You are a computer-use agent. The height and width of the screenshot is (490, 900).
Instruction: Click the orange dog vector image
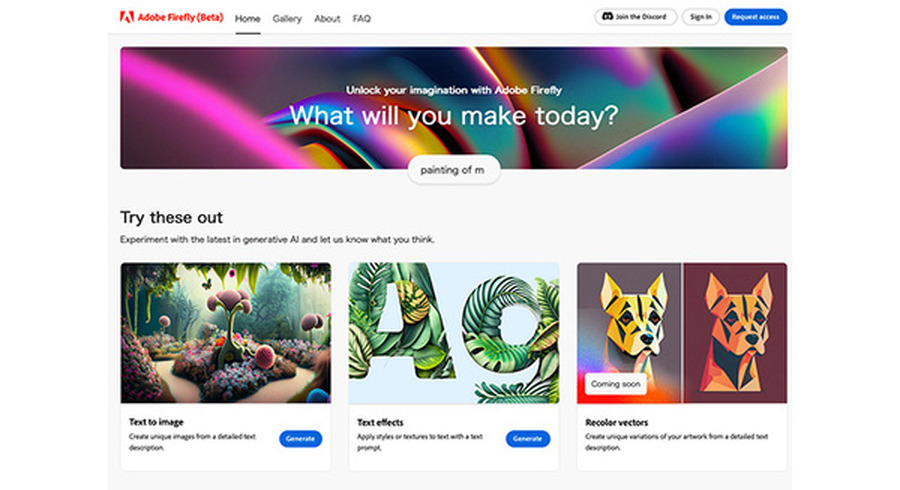tap(735, 333)
